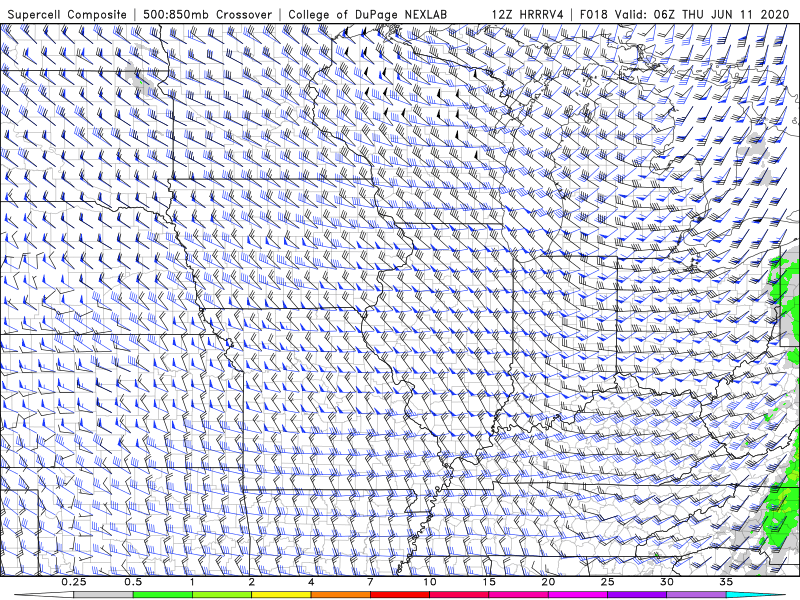Select the bright green 0.5–1 color bar segment
The height and width of the screenshot is (600, 800).
pyautogui.click(x=163, y=595)
